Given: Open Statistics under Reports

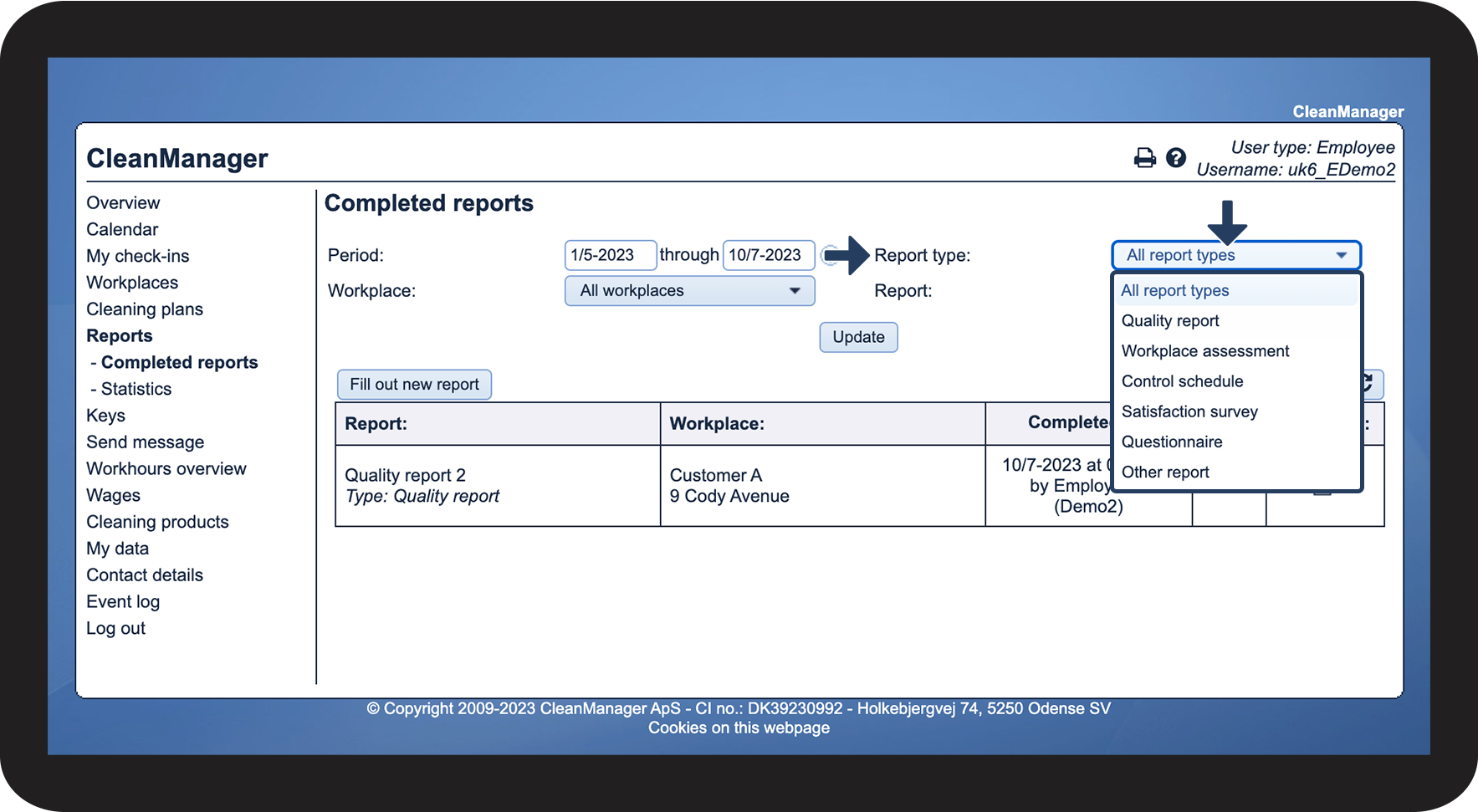Looking at the screenshot, I should [136, 389].
